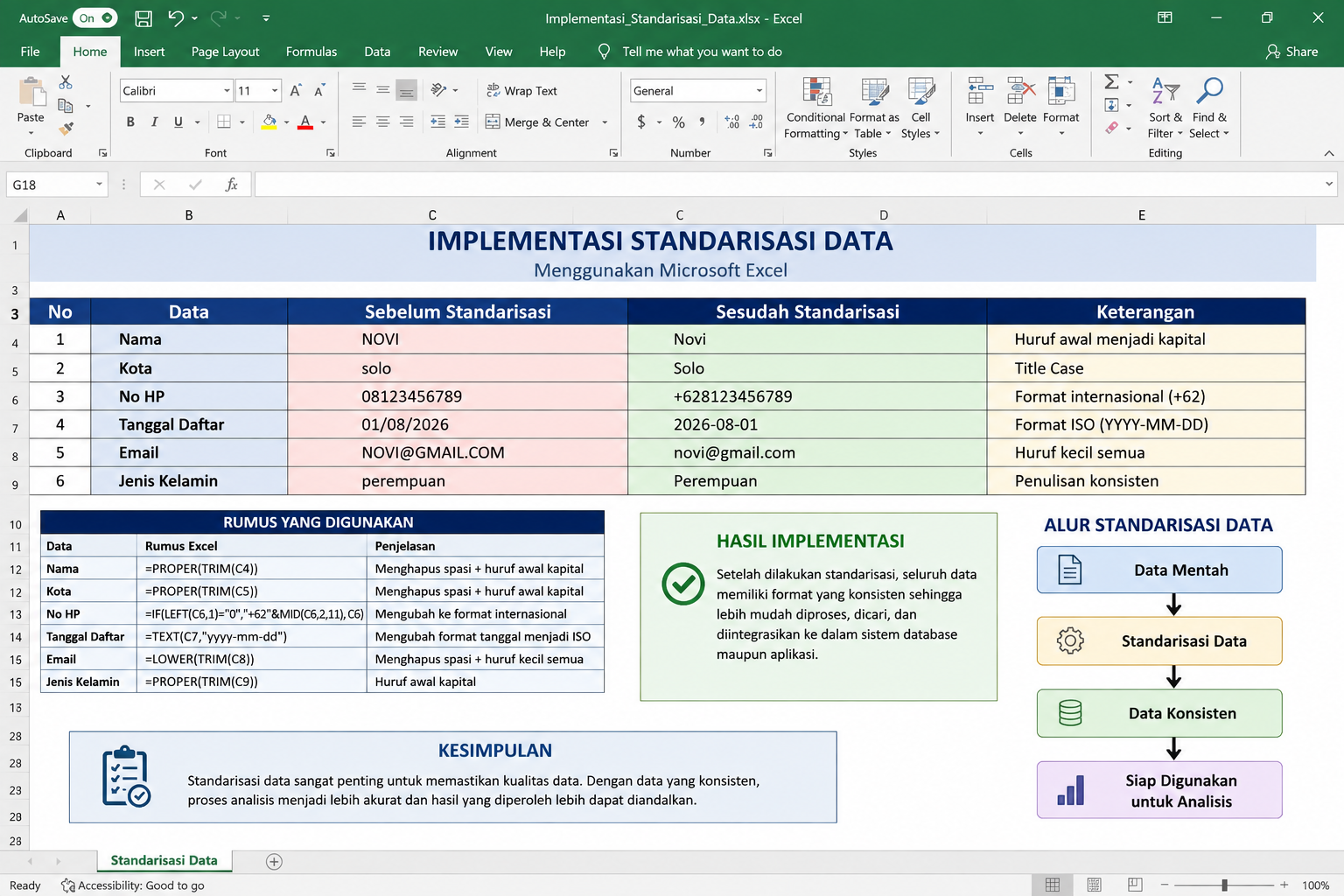Switch to the Data ribbon tab

(377, 52)
